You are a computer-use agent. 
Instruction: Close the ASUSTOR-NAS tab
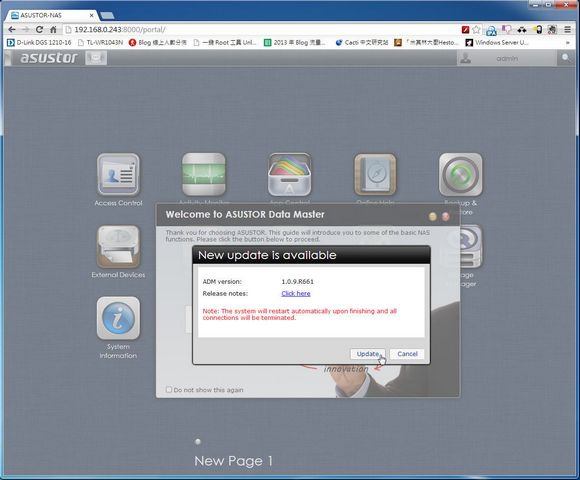pyautogui.click(x=91, y=16)
